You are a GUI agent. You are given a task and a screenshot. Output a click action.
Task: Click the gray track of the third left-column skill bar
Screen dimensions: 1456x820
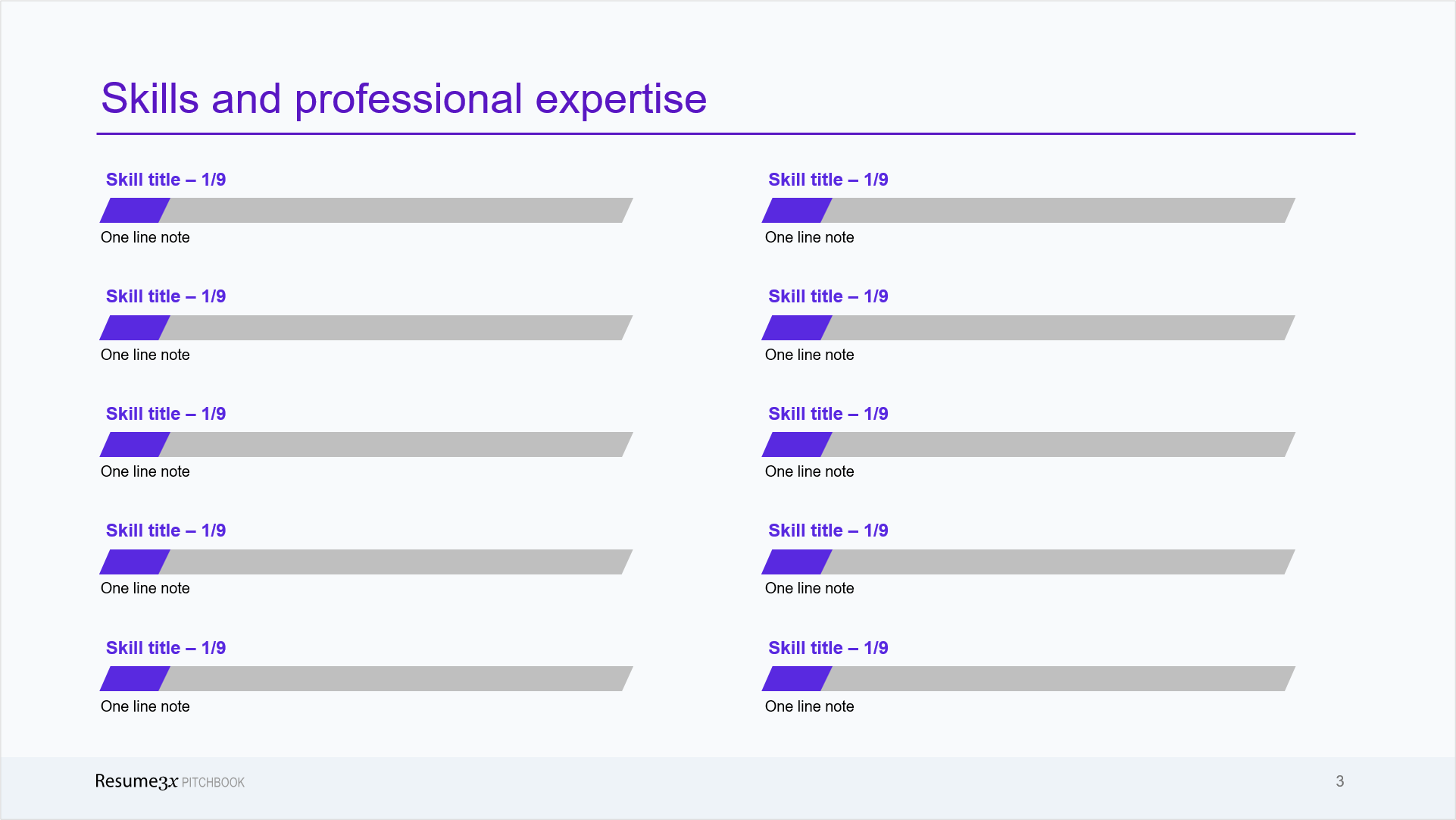[398, 445]
